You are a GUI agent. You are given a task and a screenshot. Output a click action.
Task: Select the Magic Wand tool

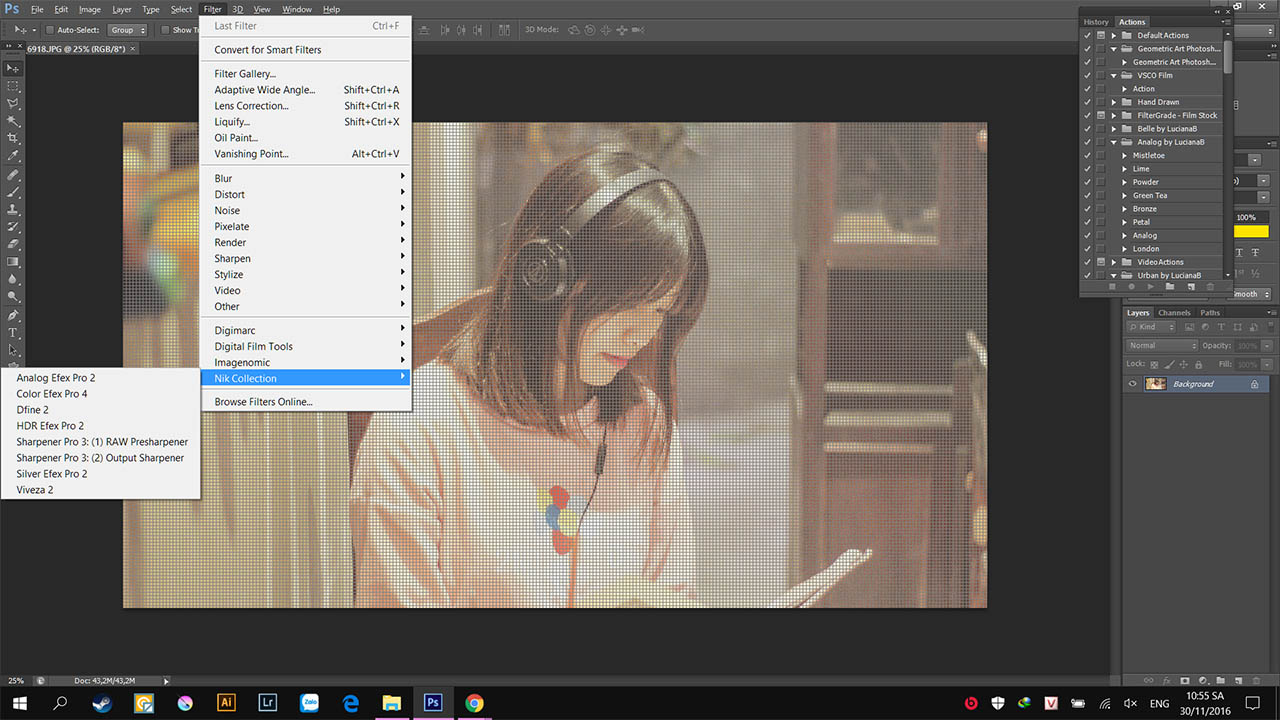(x=13, y=121)
